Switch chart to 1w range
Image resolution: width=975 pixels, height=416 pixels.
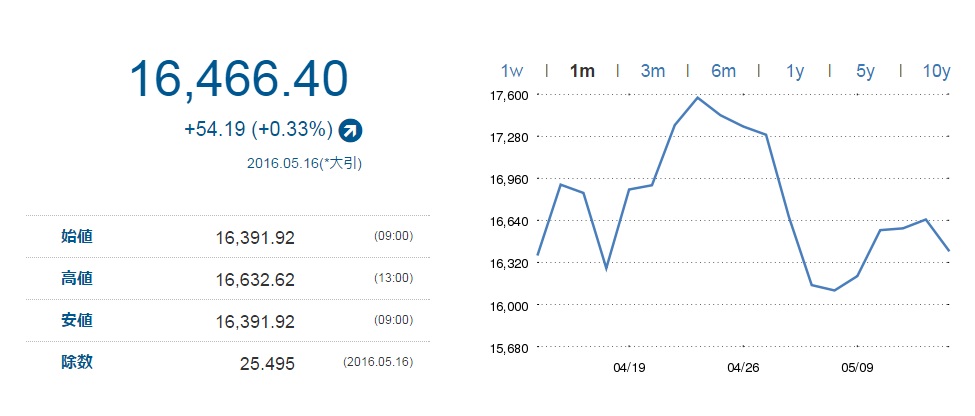(x=511, y=71)
